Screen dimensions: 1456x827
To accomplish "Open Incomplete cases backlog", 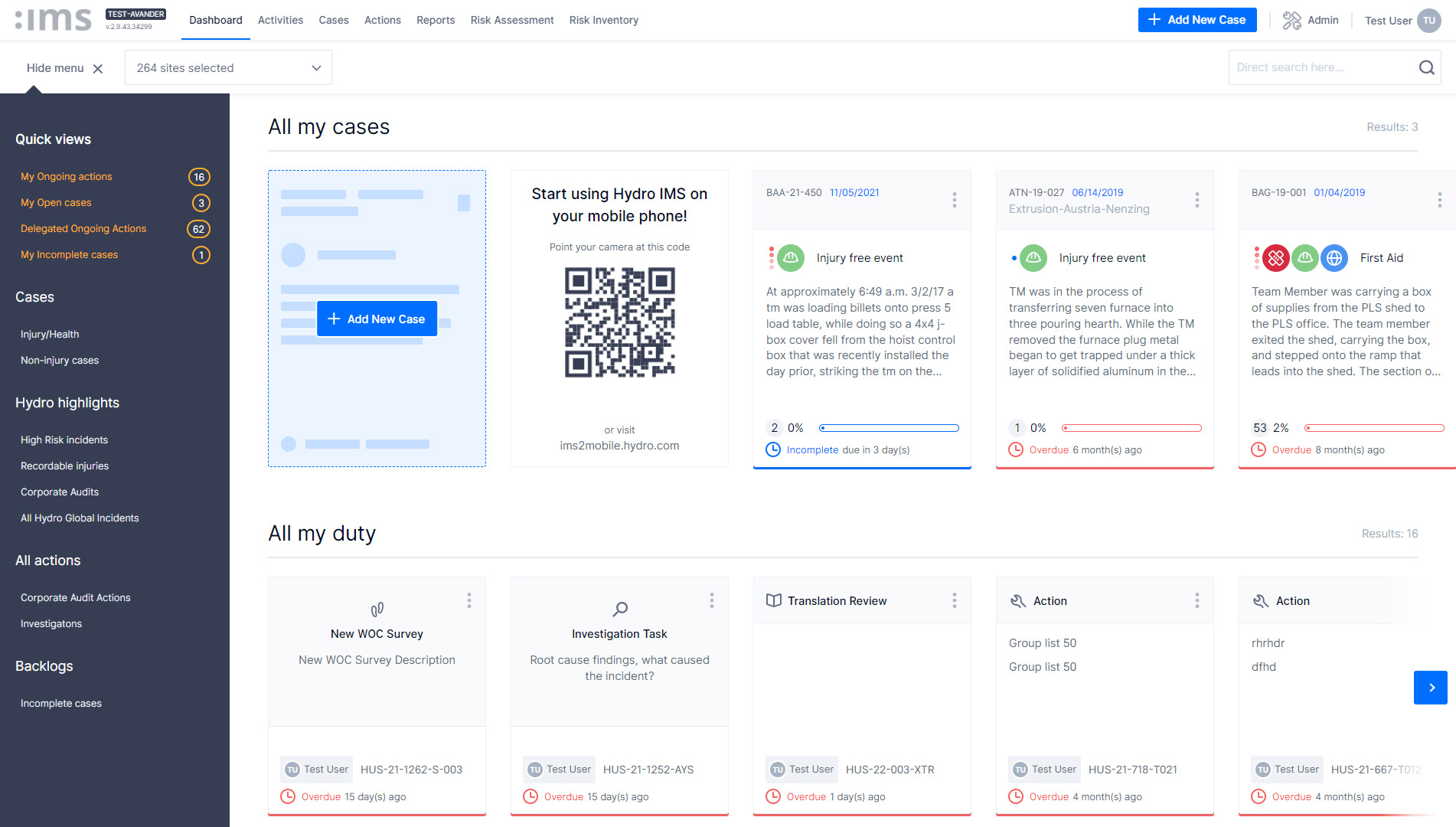I will 61,703.
